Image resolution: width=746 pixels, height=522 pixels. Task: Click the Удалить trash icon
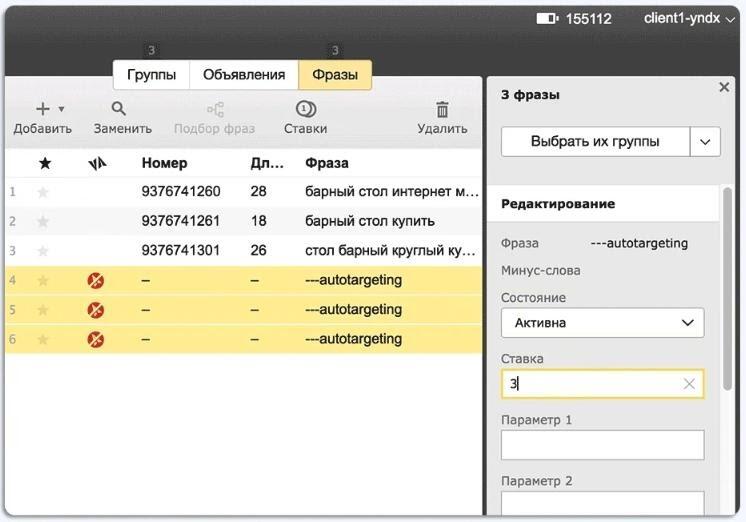pyautogui.click(x=442, y=109)
